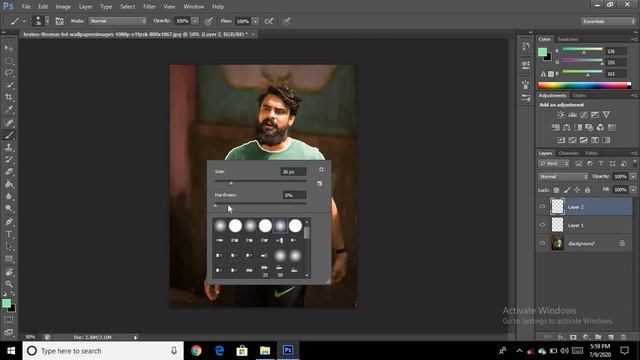Select the Rectangle shape tool
The width and height of the screenshot is (640, 360).
pyautogui.click(x=9, y=259)
